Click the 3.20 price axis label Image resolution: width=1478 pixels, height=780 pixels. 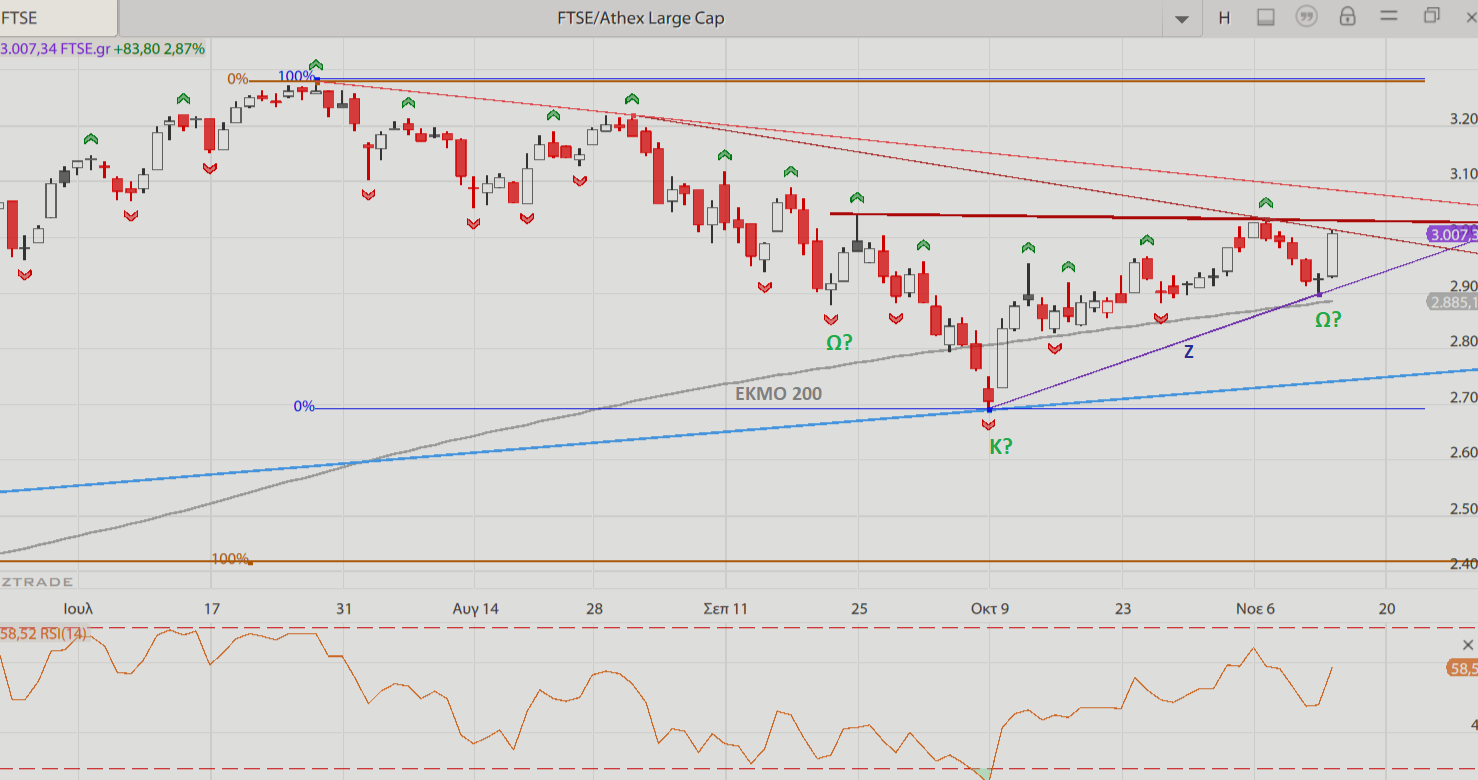1463,119
